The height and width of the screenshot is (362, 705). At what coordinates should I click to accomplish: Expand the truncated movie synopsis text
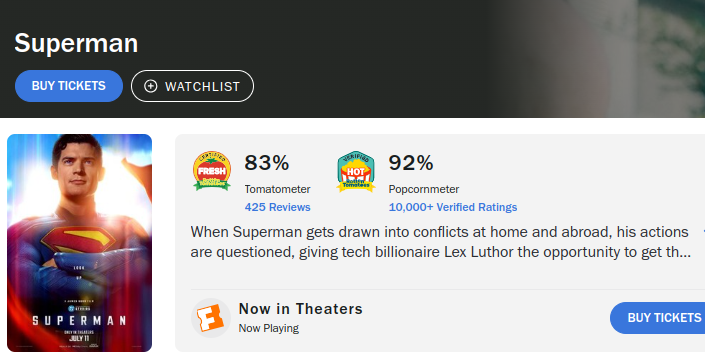point(440,242)
